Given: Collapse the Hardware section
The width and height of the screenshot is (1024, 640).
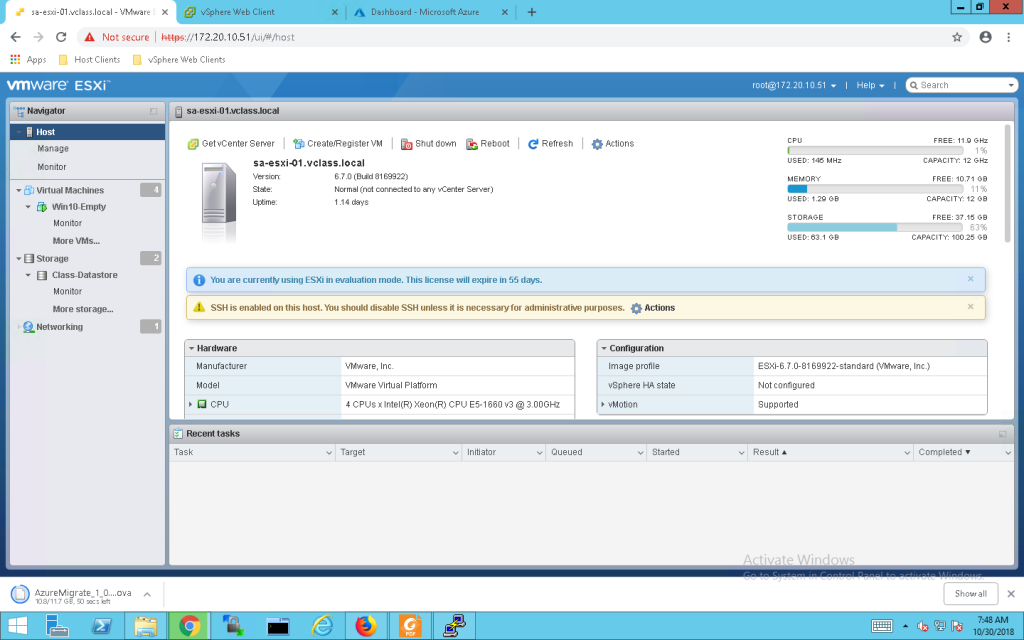Looking at the screenshot, I should pos(191,349).
